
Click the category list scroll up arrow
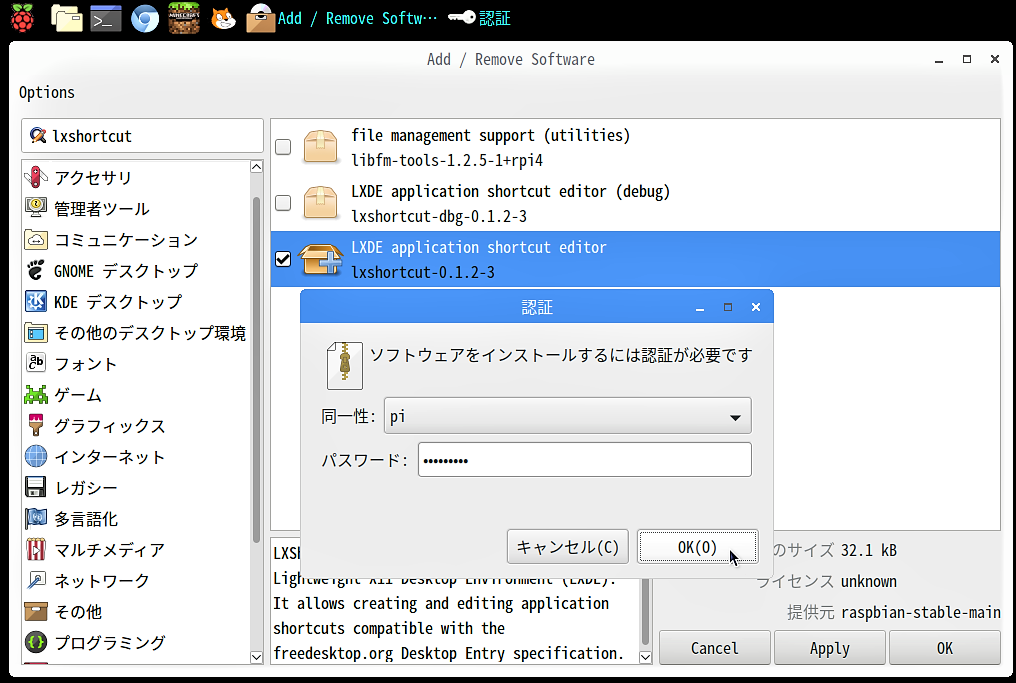[257, 167]
